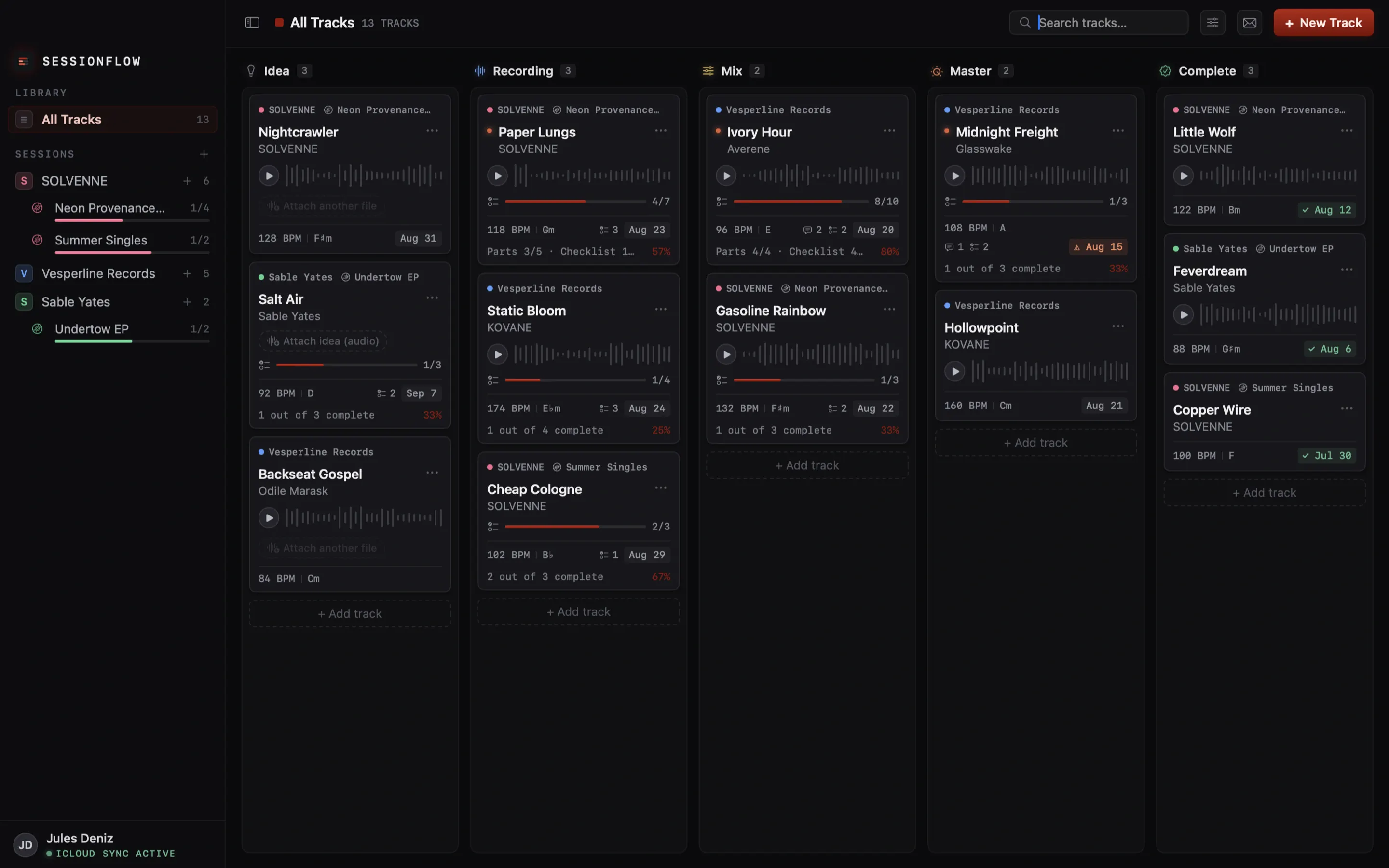Open the Copper Wire track title

[x=1212, y=410]
